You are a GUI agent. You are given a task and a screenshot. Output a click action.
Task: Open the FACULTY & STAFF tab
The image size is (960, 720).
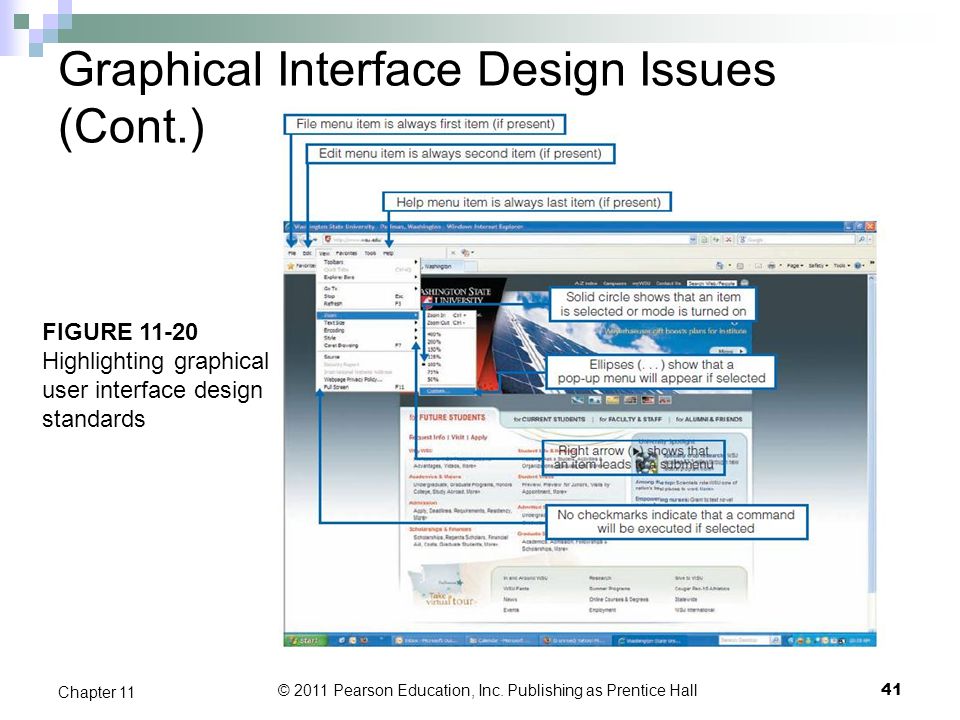point(630,419)
